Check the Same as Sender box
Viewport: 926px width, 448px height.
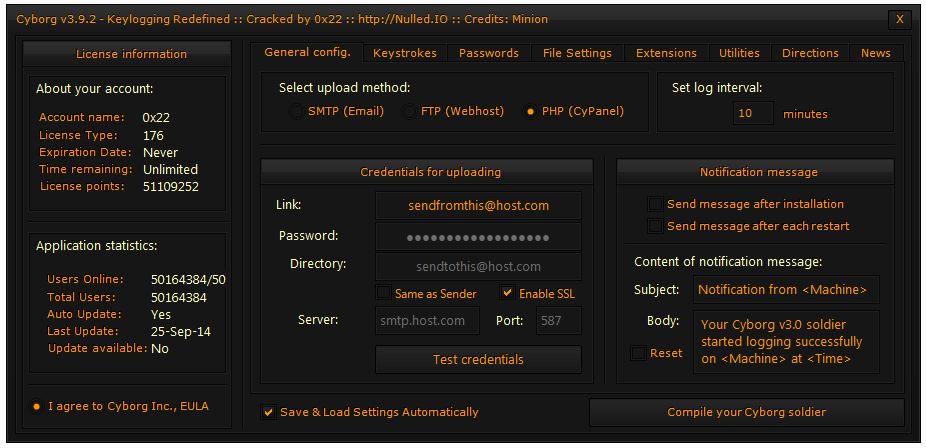pyautogui.click(x=383, y=293)
